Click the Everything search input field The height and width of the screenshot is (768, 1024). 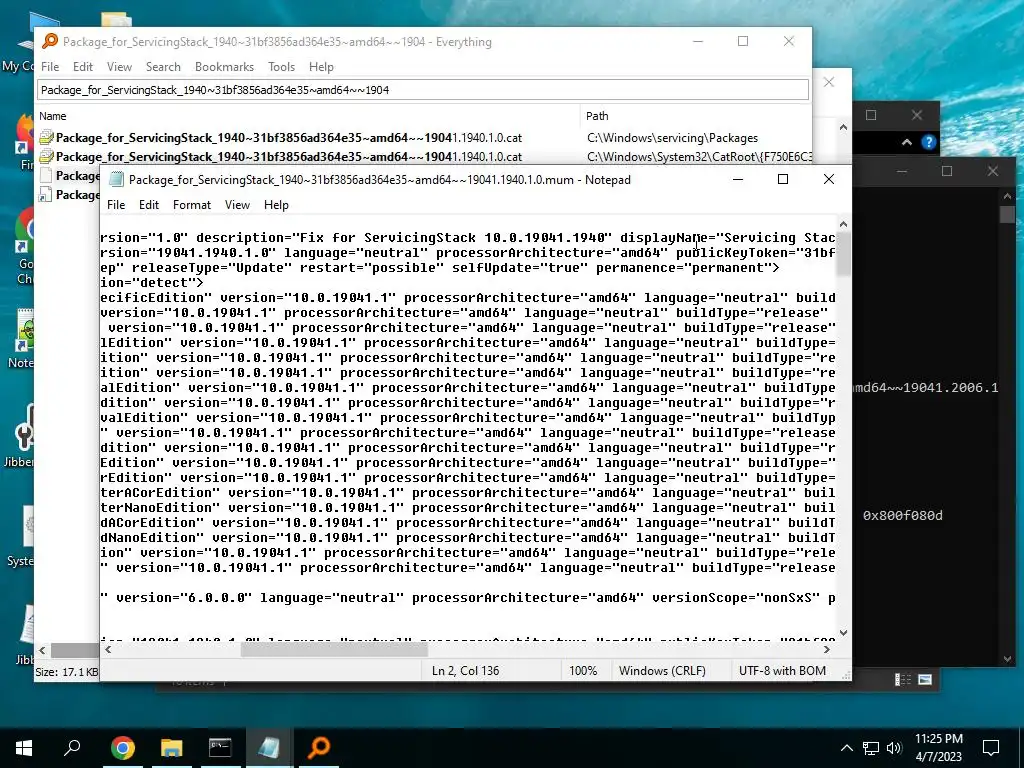(x=423, y=90)
